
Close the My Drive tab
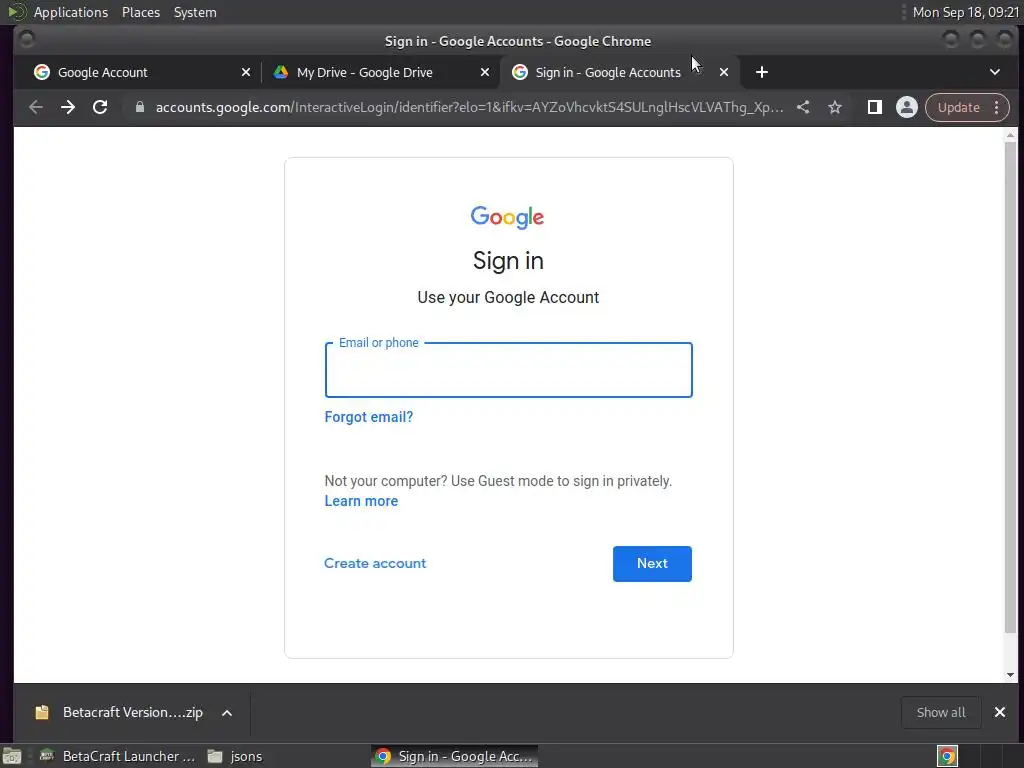click(485, 72)
